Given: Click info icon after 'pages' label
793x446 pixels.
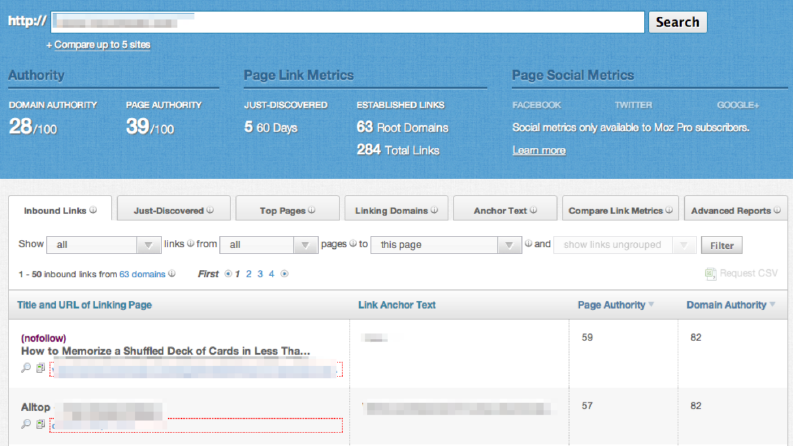Looking at the screenshot, I should (x=353, y=244).
